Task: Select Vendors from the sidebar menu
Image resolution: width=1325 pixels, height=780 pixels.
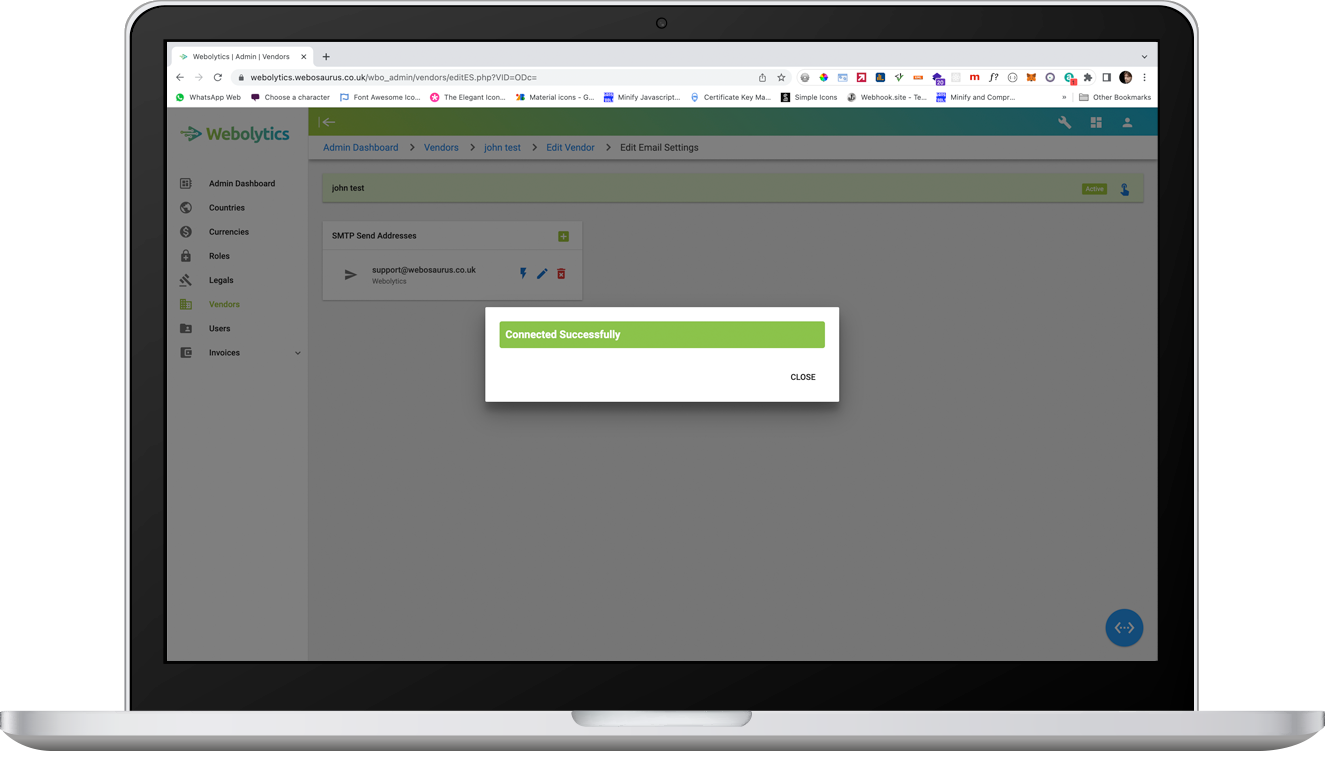Action: click(224, 304)
